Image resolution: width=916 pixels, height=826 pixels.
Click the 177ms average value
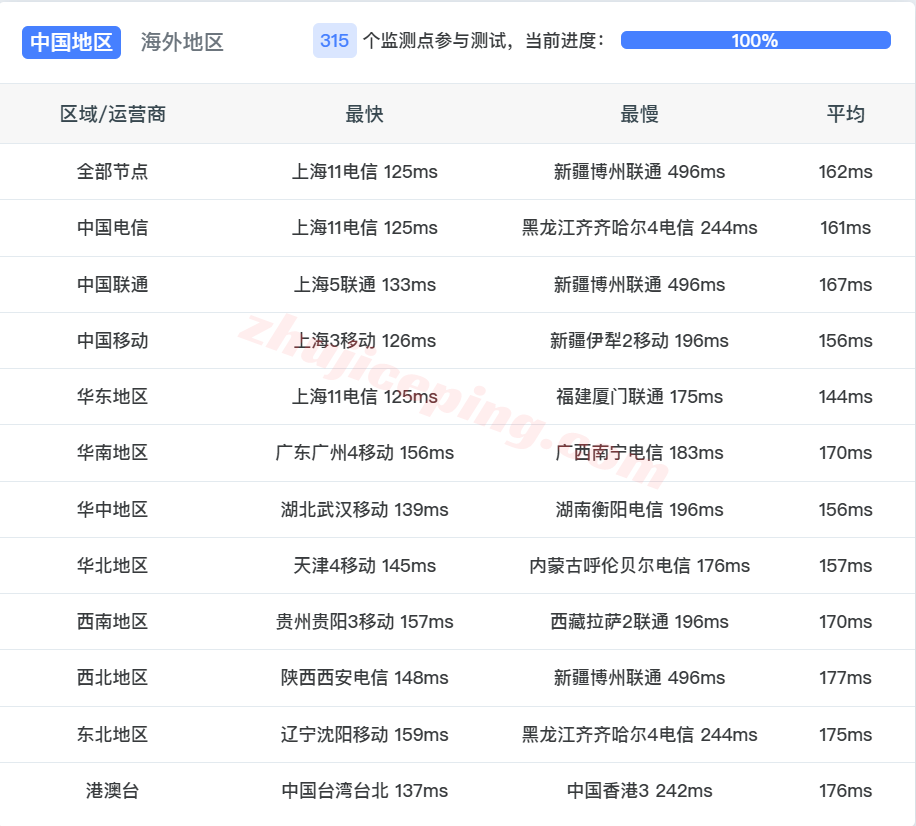click(845, 678)
